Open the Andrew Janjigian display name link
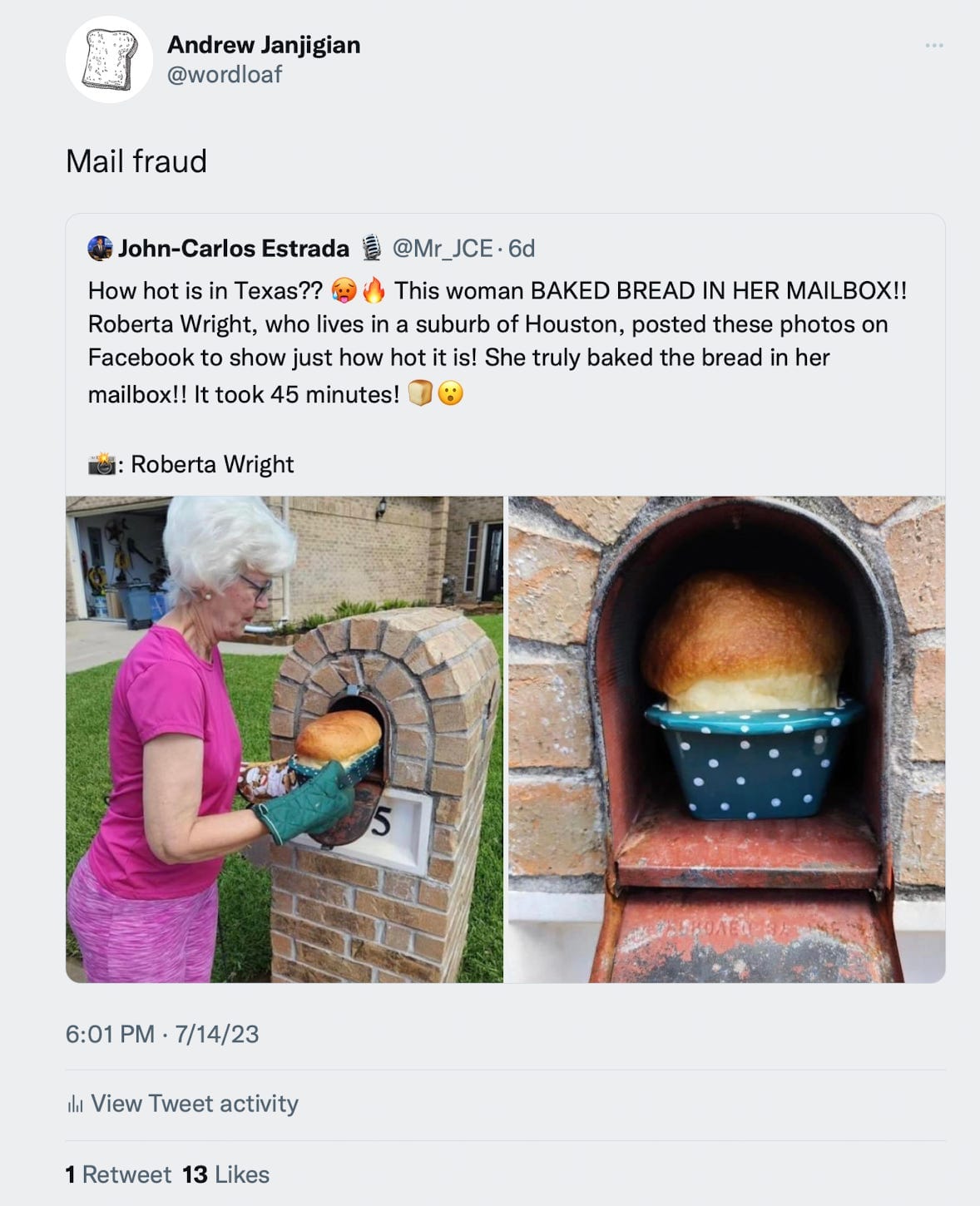980x1206 pixels. pos(264,45)
